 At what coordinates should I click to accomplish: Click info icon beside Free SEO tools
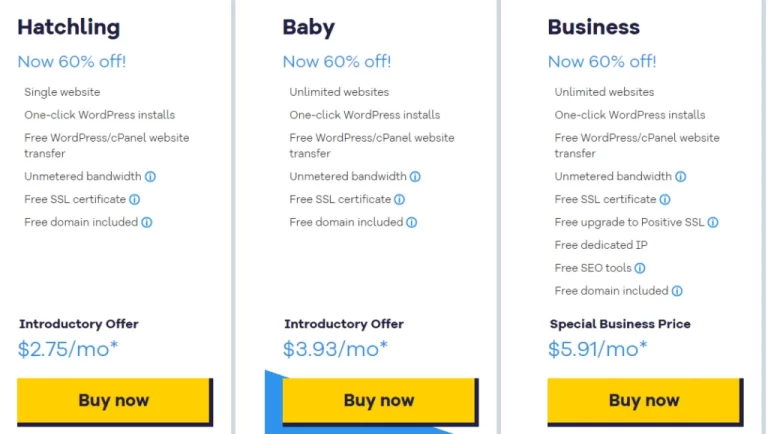point(640,268)
